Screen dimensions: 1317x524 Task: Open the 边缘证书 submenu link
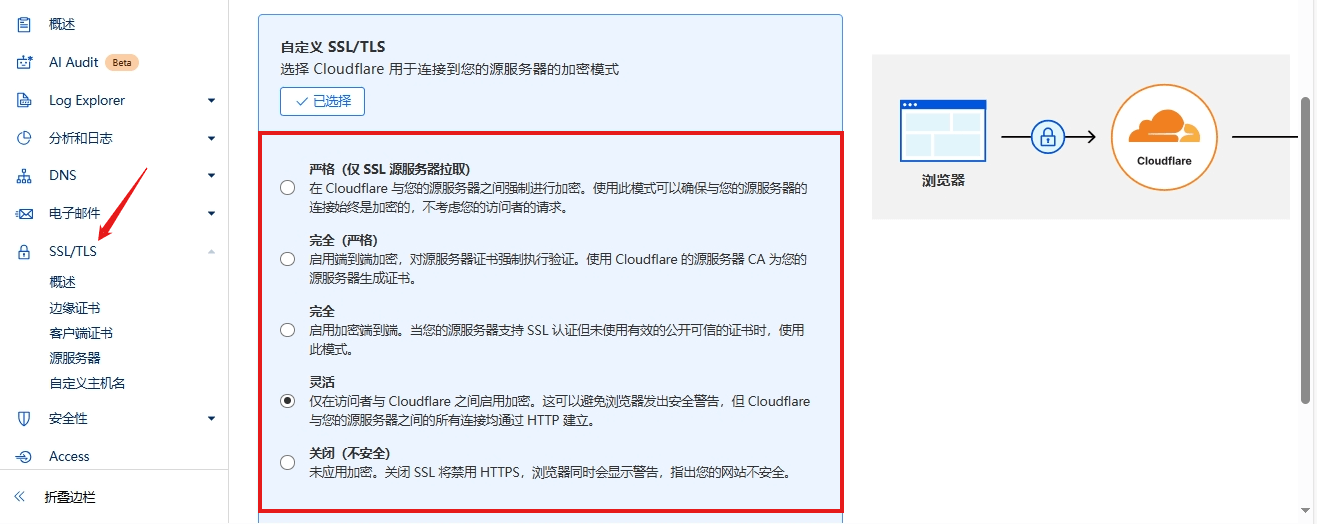pos(75,308)
